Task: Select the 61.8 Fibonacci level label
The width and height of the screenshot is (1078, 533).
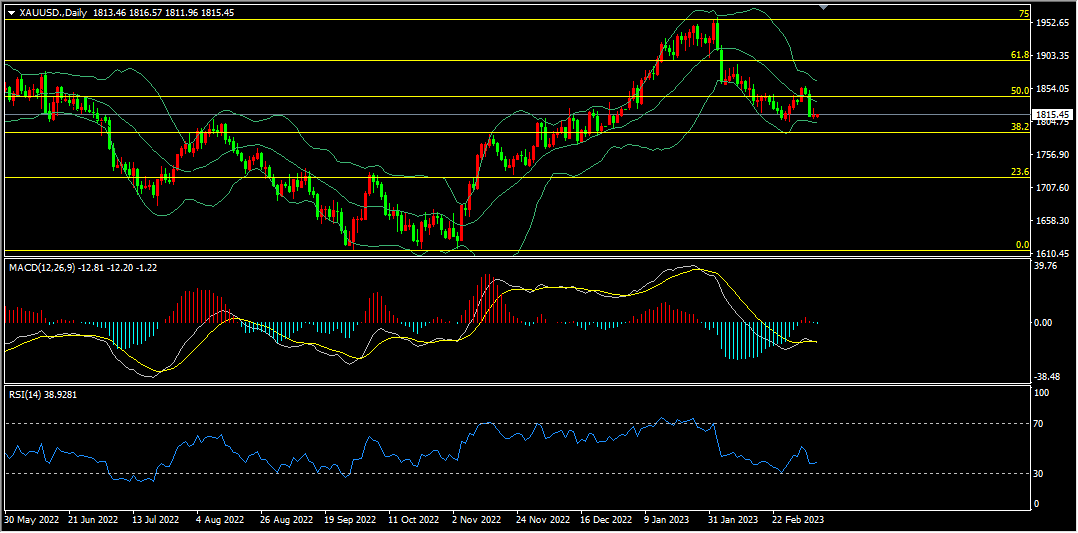Action: [x=1021, y=55]
